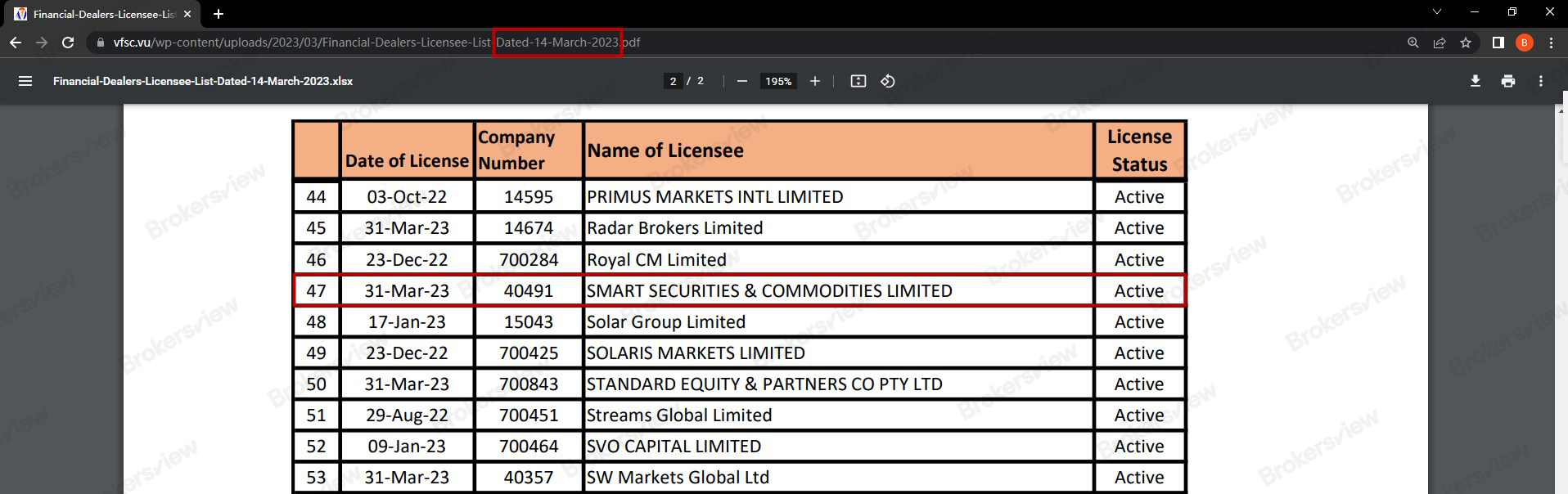Select the Financial-Dealers-Licensee-List tab
The height and width of the screenshot is (494, 1568).
pyautogui.click(x=102, y=14)
